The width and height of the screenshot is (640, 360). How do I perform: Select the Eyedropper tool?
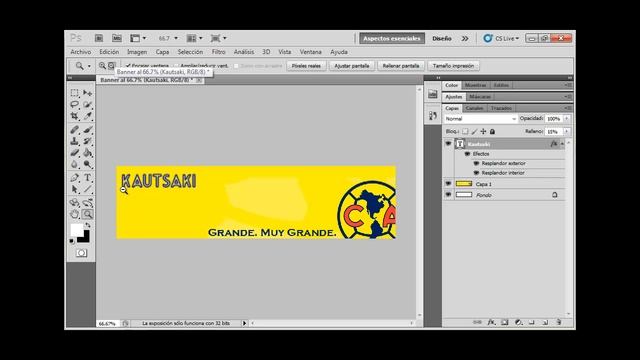click(x=87, y=116)
